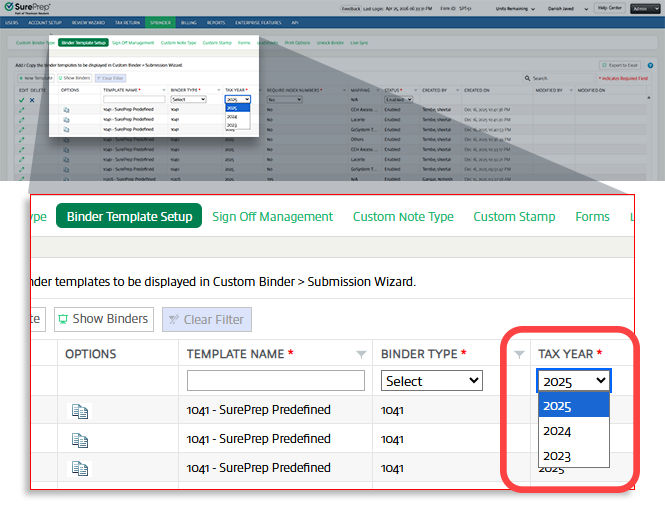Screen dimensions: 665x524
Task: Open the Binder Type Select dropdown, enlarged view
Action: point(432,381)
